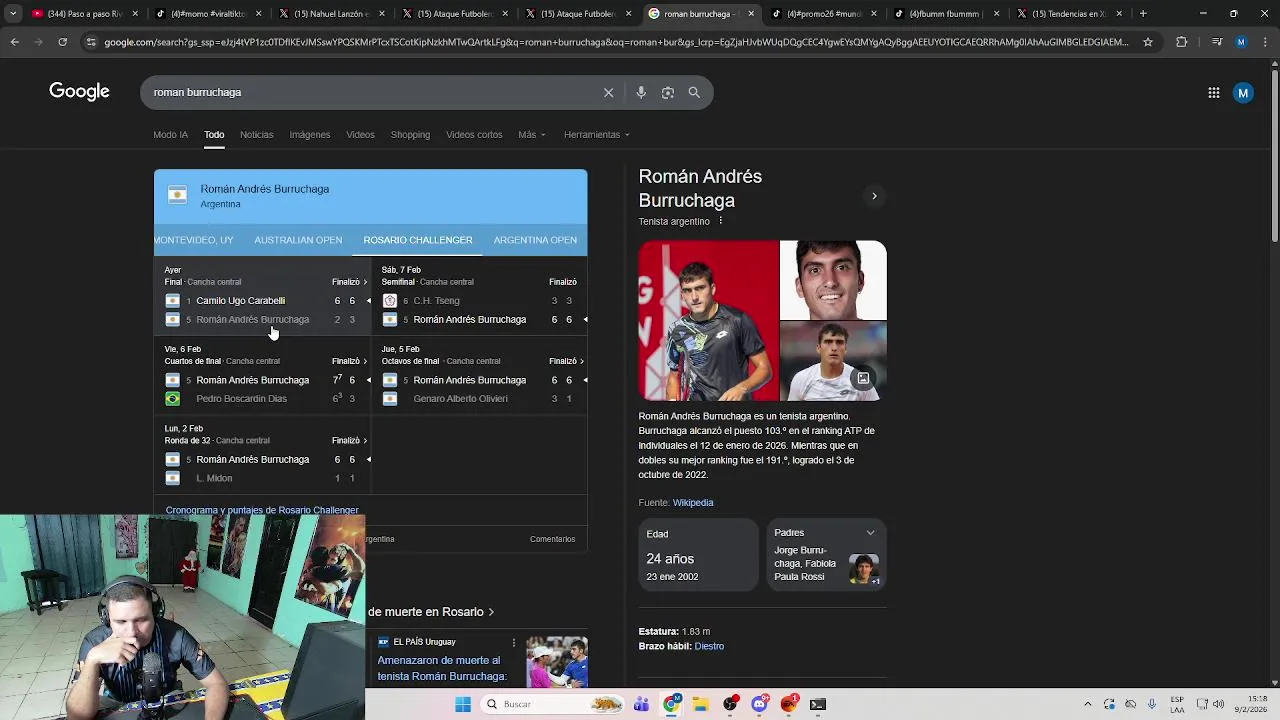Expand the Herramientas dropdown
1280x720 pixels.
coord(596,134)
